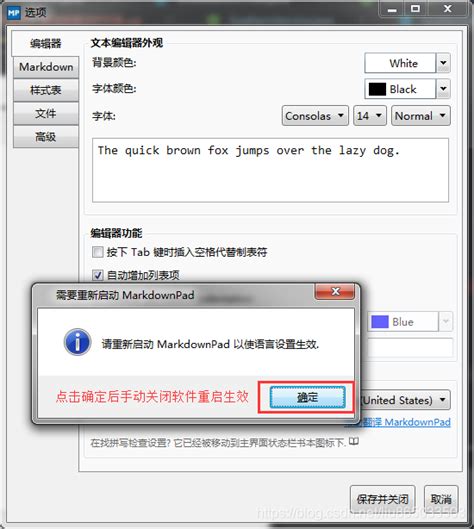The height and width of the screenshot is (529, 474).
Task: Open the 高级 tab
Action: coord(46,137)
